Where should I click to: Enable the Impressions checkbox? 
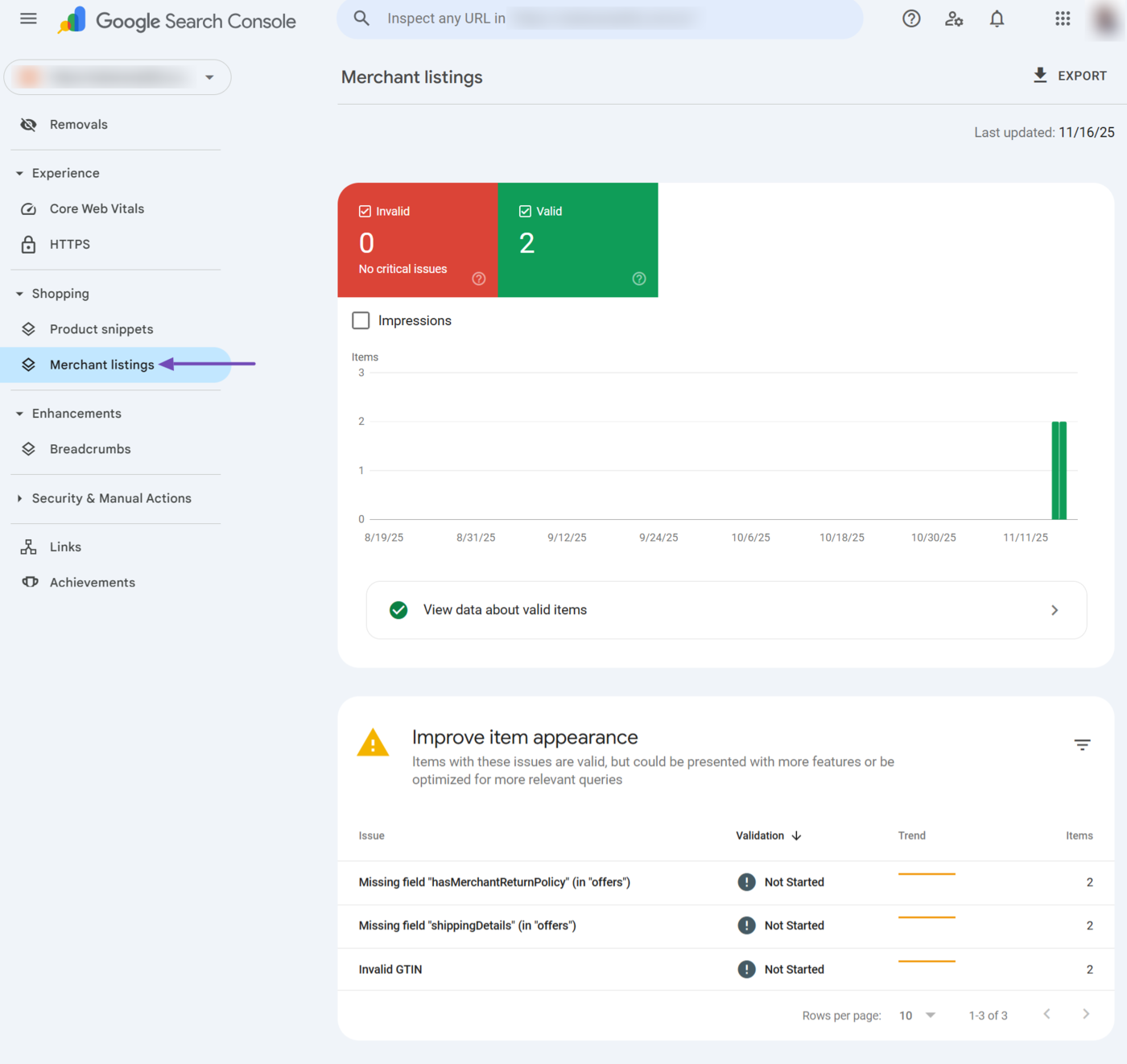coord(361,320)
